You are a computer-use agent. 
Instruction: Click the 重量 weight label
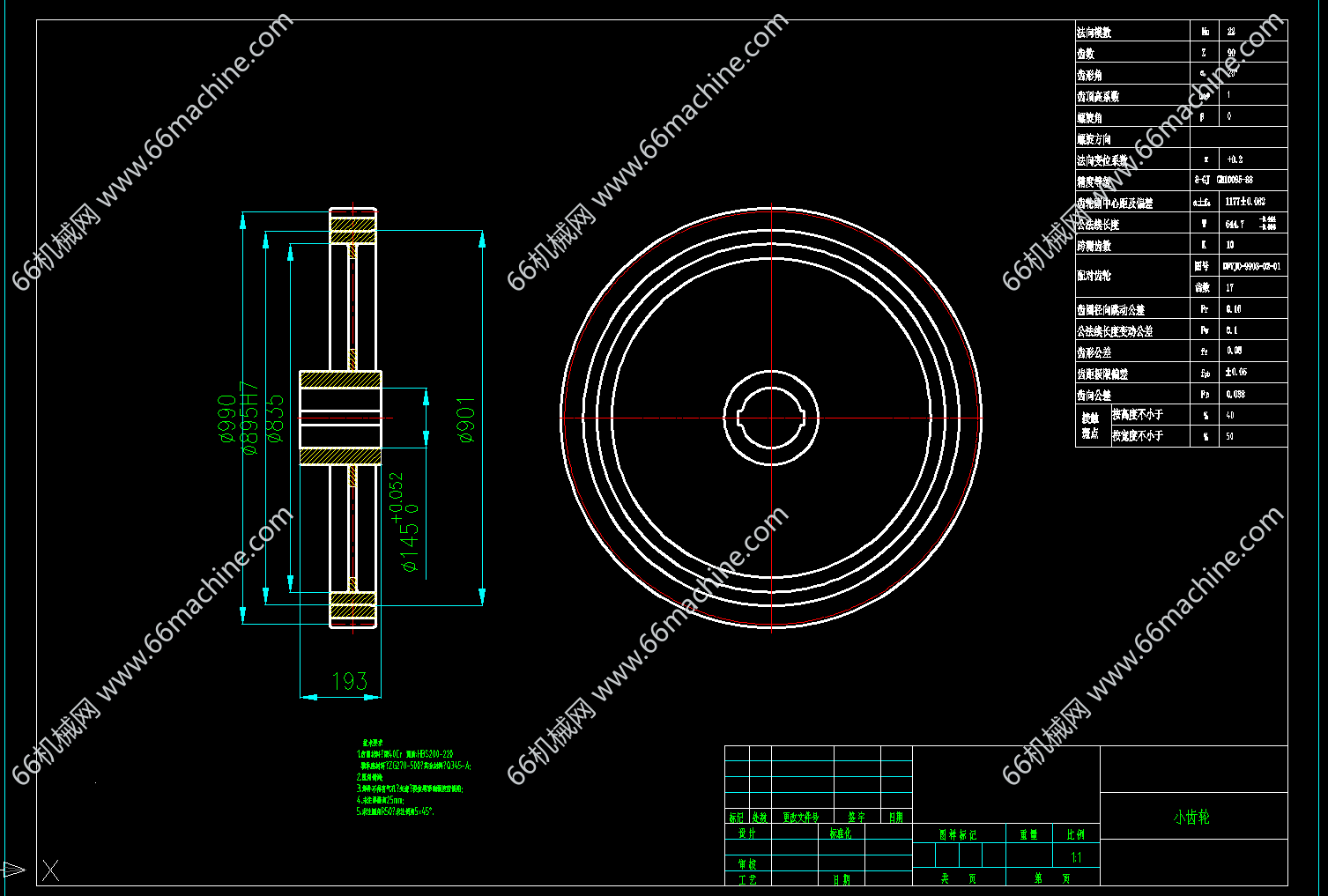pos(1028,833)
